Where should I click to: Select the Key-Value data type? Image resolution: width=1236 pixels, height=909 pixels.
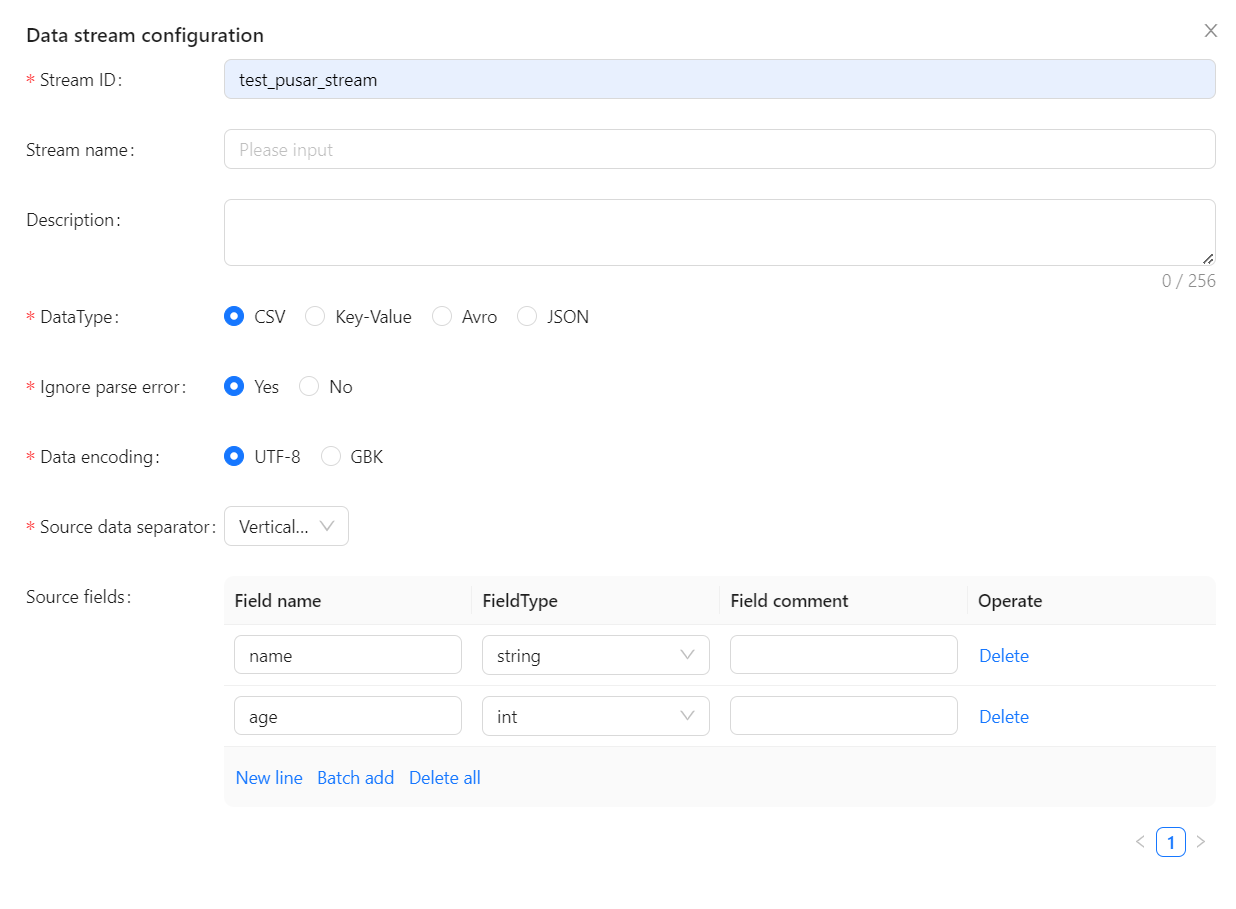tap(315, 317)
